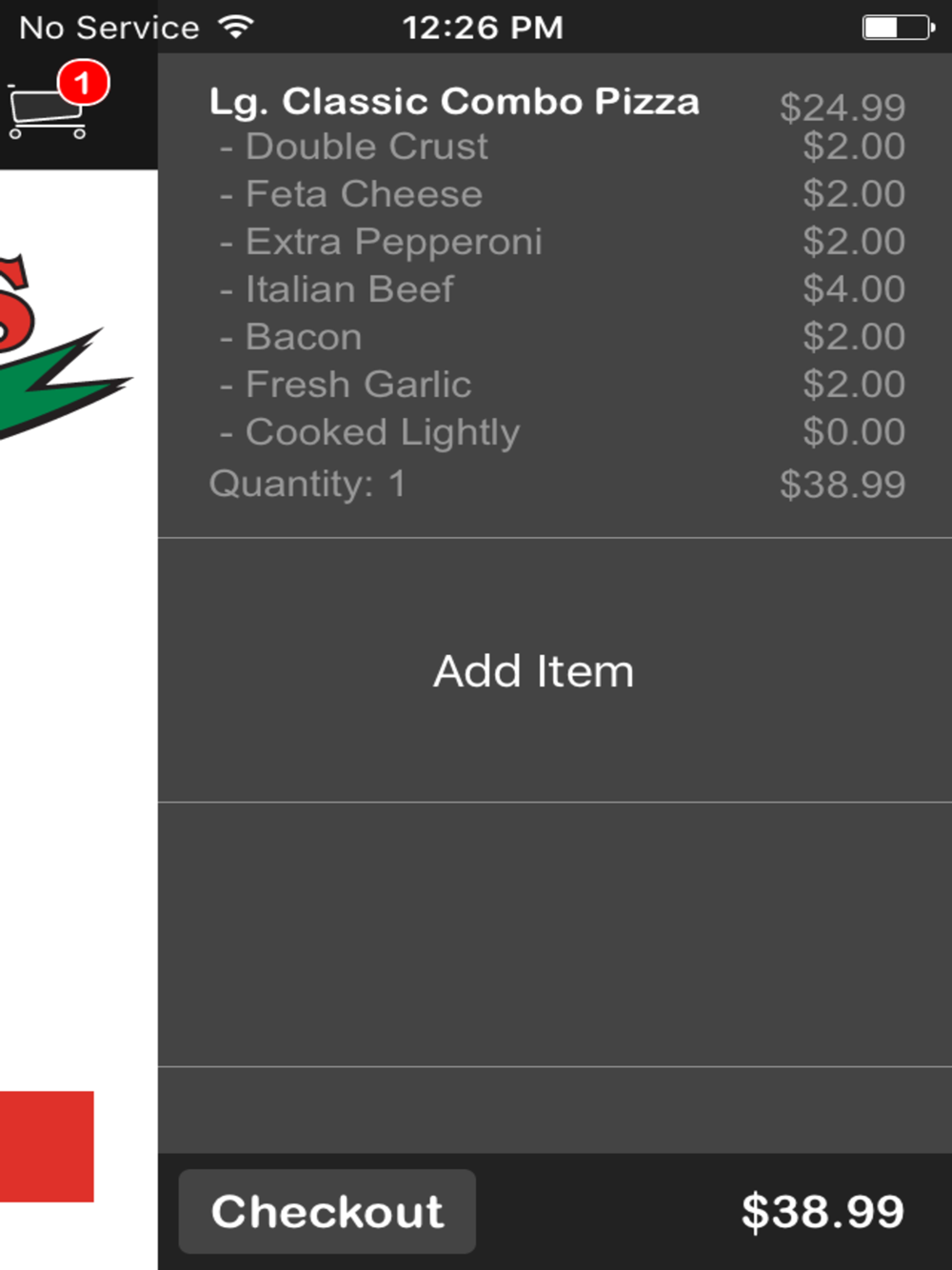The height and width of the screenshot is (1270, 952).
Task: Tap the Wi-Fi status icon
Action: coord(236,27)
